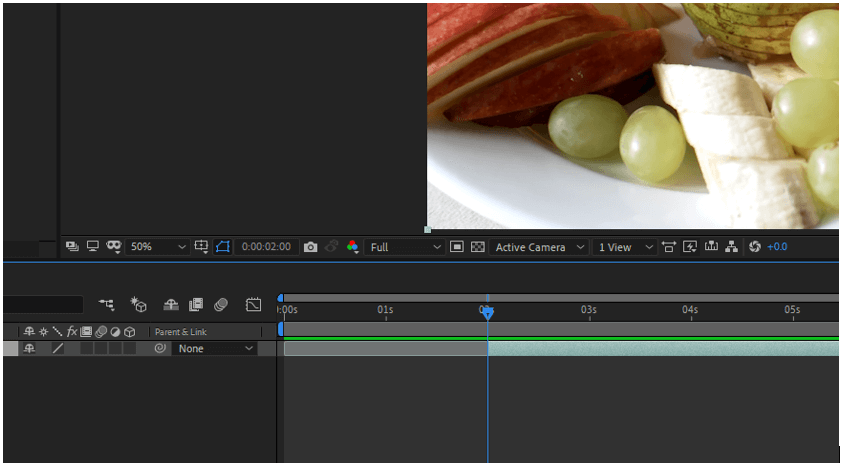Image resolution: width=841 pixels, height=467 pixels.
Task: Click the Timeline button in viewer toolbar
Action: tap(711, 247)
